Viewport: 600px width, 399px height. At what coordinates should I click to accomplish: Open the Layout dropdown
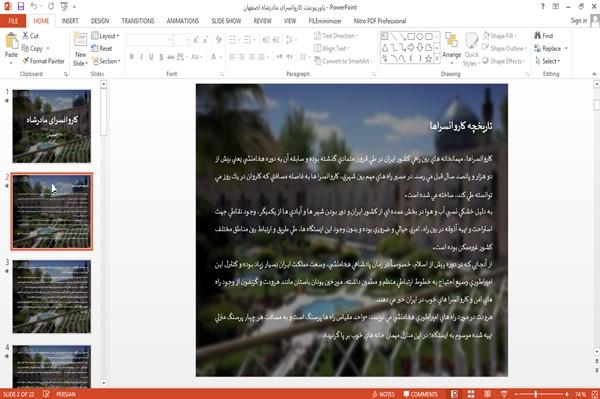tap(106, 36)
